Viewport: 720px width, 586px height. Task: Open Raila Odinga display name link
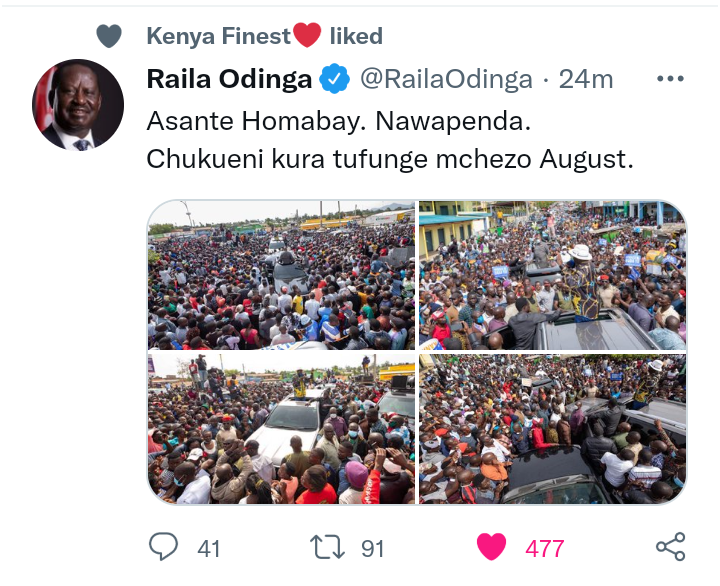pos(229,79)
